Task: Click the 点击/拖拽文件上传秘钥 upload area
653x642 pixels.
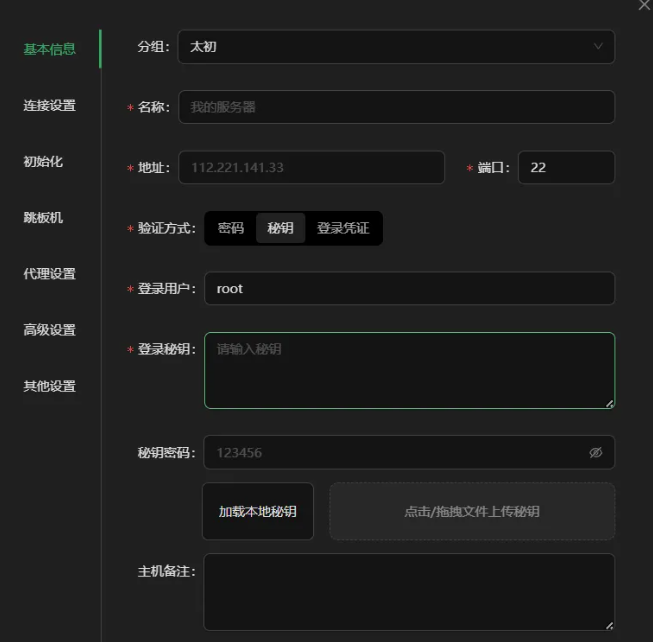Action: coord(472,511)
